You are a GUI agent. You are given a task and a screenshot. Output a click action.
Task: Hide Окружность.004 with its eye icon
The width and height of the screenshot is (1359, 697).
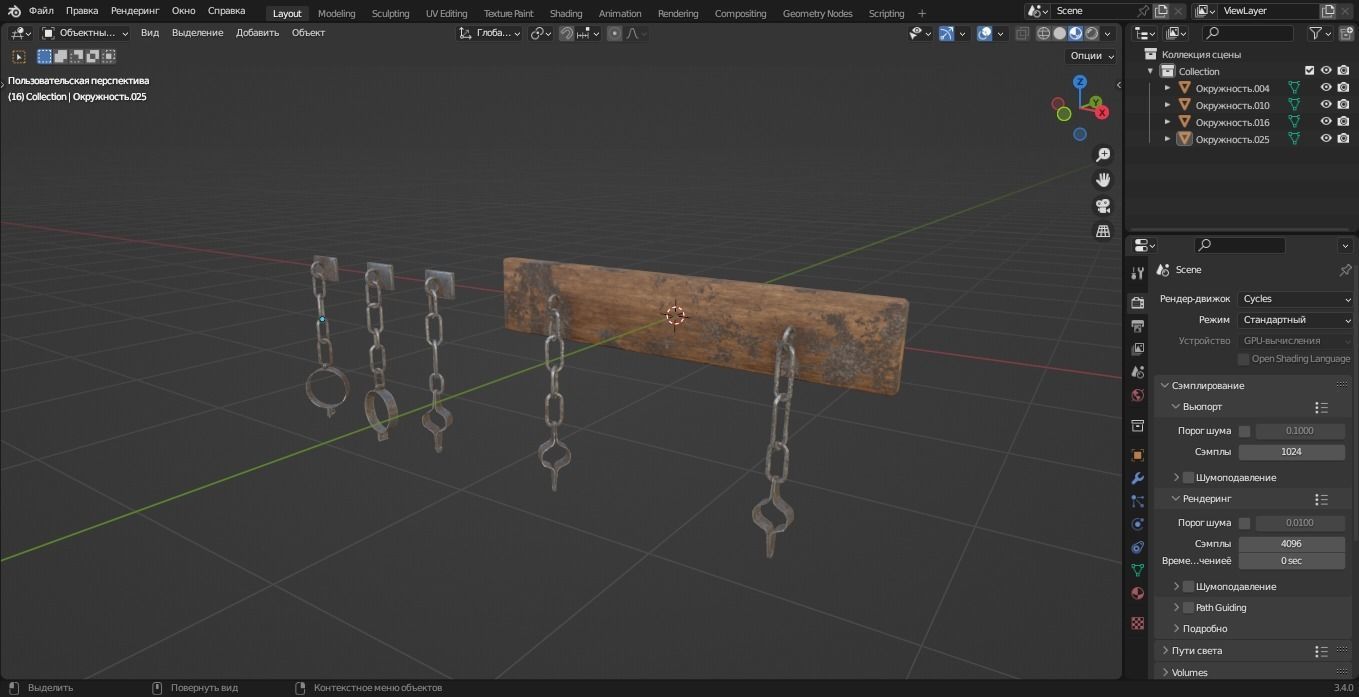[x=1326, y=88]
